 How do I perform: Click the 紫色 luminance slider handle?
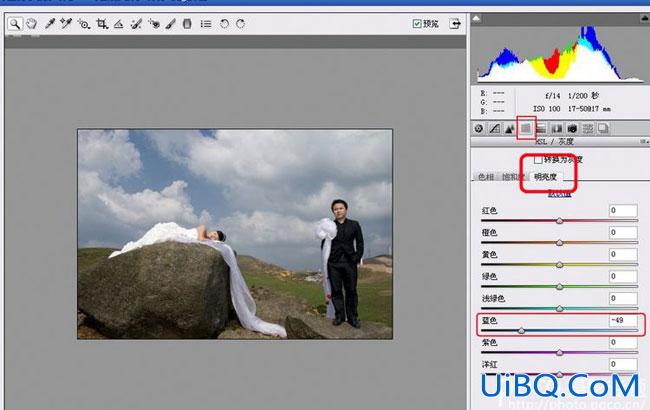pos(560,352)
